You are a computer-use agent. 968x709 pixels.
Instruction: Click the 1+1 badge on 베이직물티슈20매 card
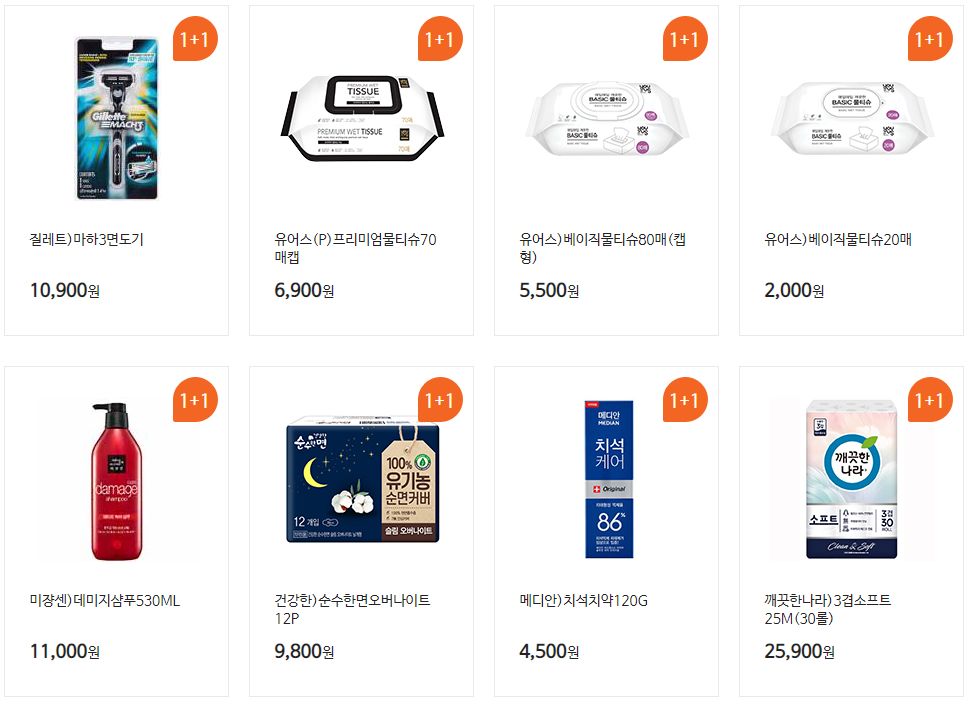[x=930, y=39]
